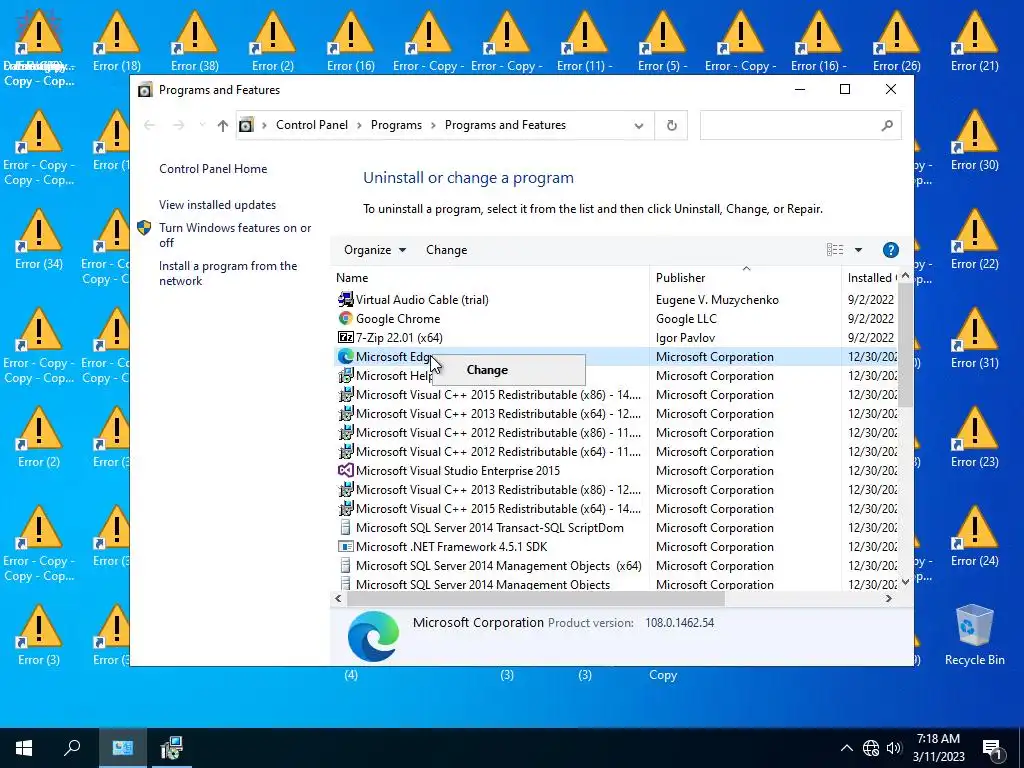Select the Error (31) desktop shortcut
Image resolution: width=1024 pixels, height=768 pixels.
tap(974, 338)
